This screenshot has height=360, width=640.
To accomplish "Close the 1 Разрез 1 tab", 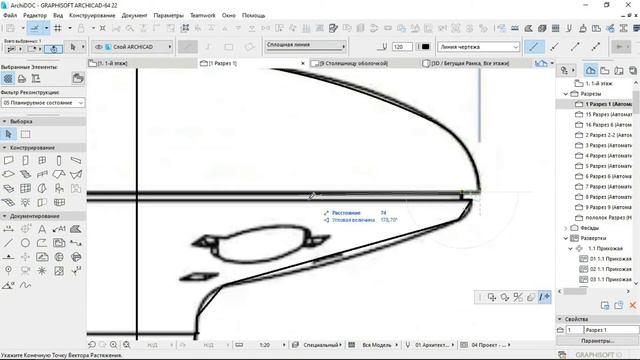I will 303,63.
